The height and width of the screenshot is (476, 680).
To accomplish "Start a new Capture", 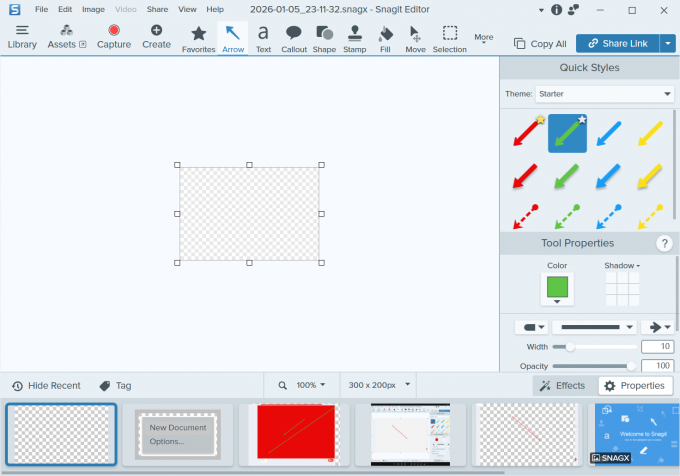I will [x=114, y=37].
